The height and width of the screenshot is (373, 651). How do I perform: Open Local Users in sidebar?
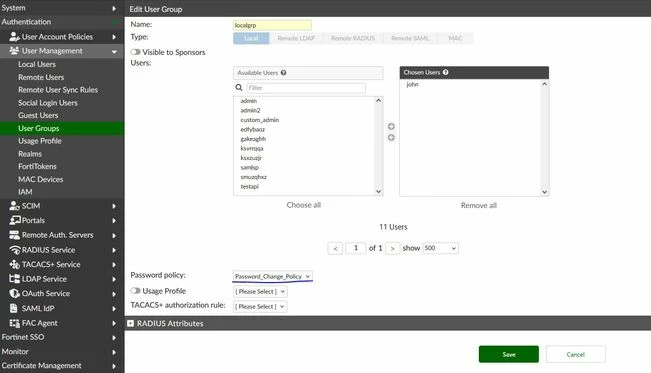click(37, 64)
